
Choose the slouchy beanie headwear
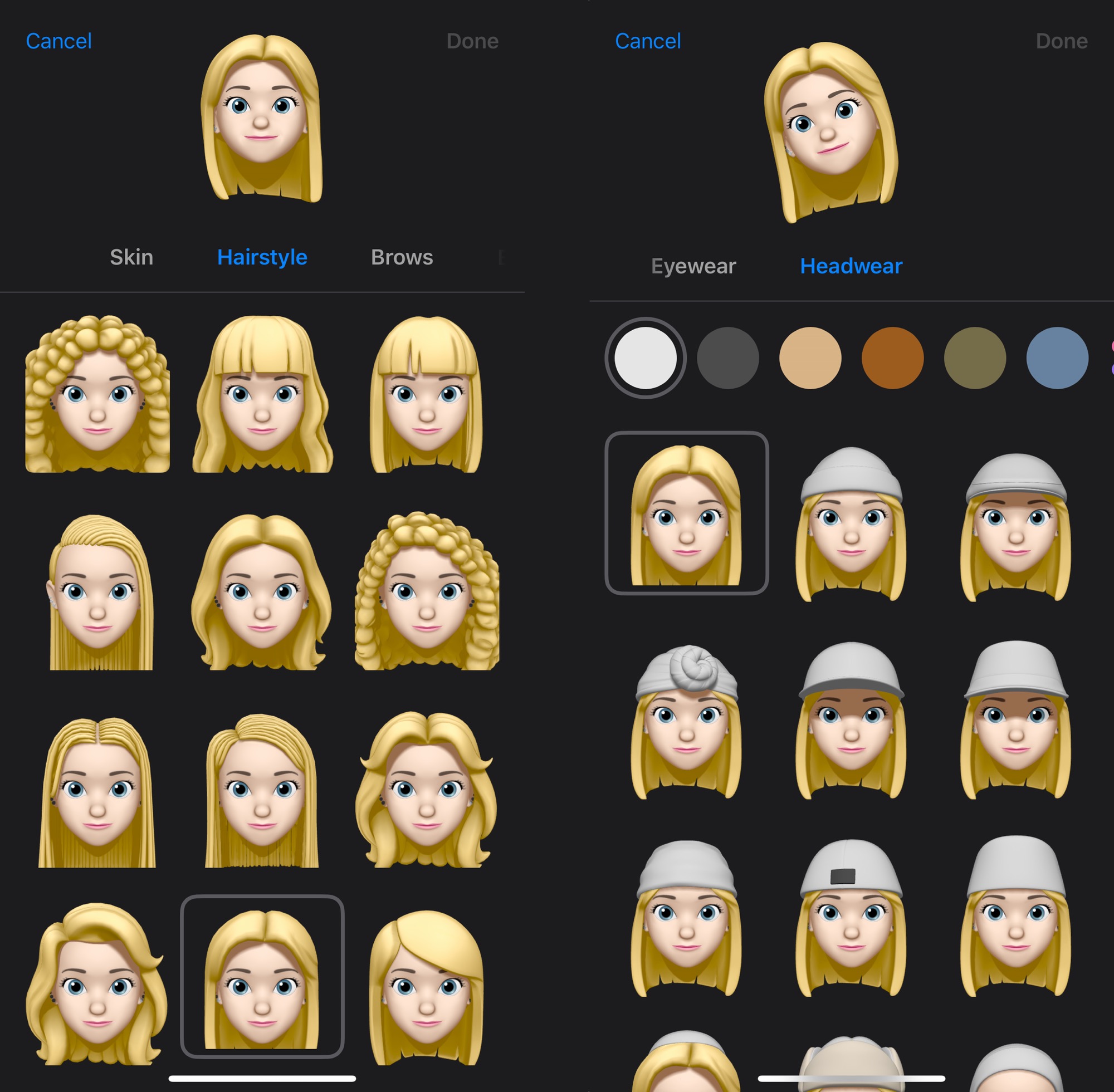pos(851,524)
